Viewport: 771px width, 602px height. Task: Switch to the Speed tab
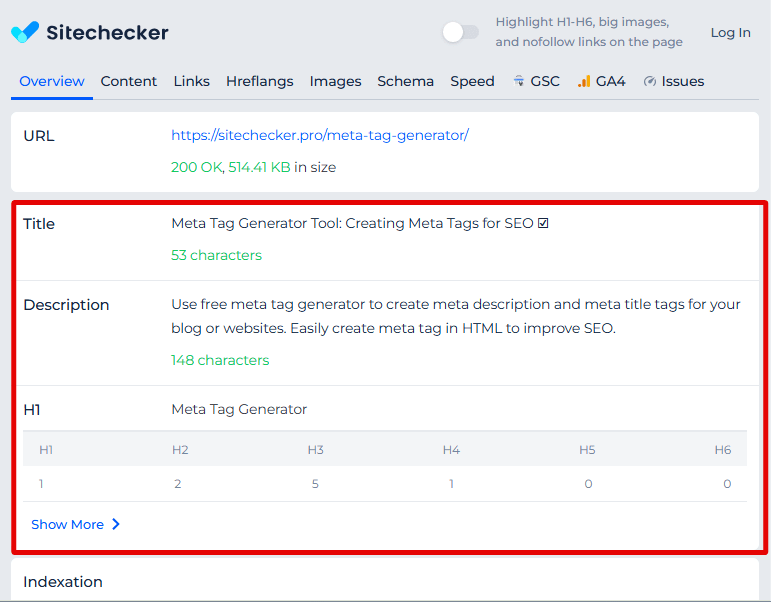pos(472,81)
